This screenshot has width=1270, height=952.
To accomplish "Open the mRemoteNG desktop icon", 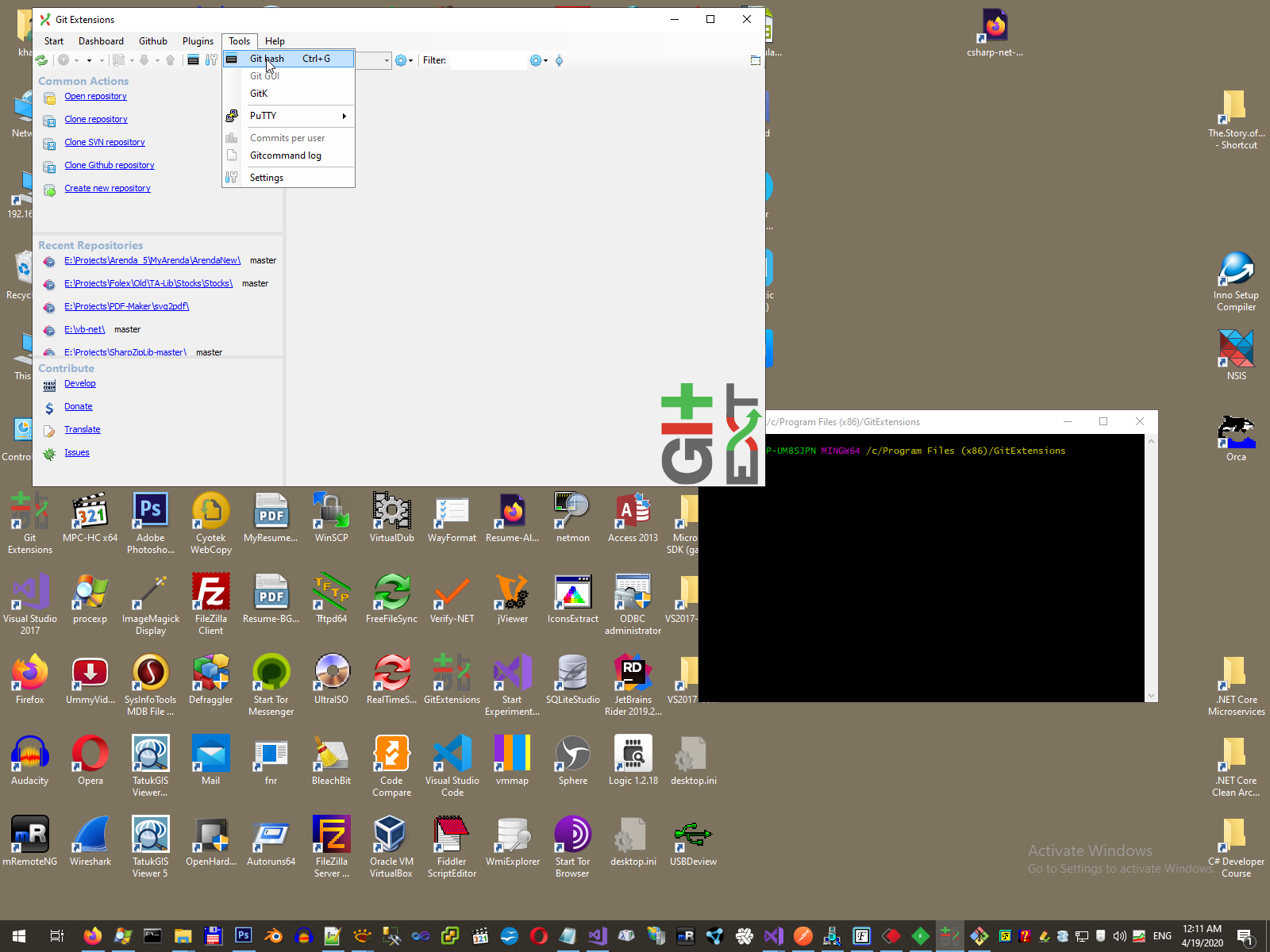I will [30, 840].
